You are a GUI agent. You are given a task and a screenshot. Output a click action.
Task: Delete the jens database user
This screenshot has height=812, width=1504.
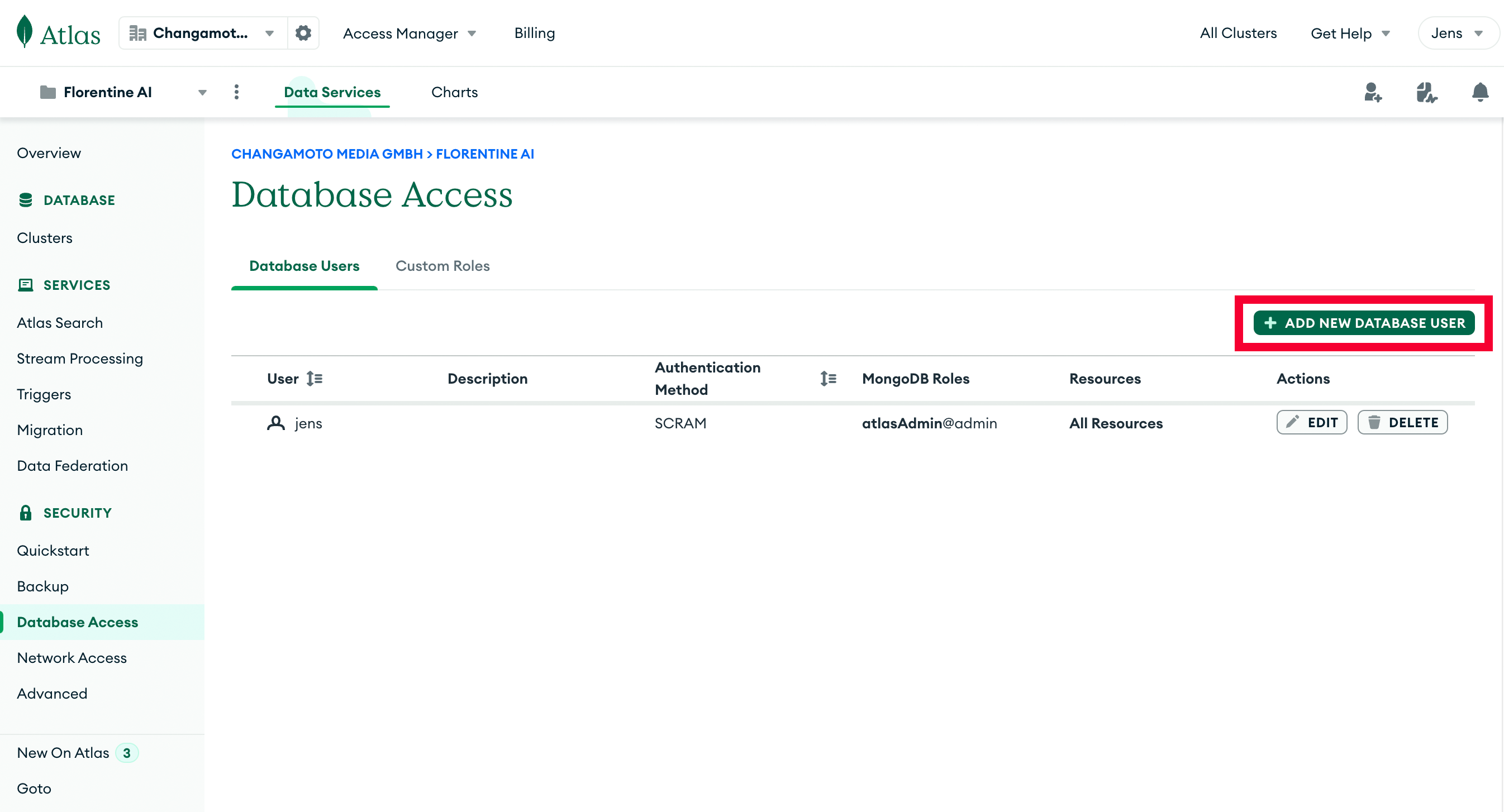[x=1402, y=423]
